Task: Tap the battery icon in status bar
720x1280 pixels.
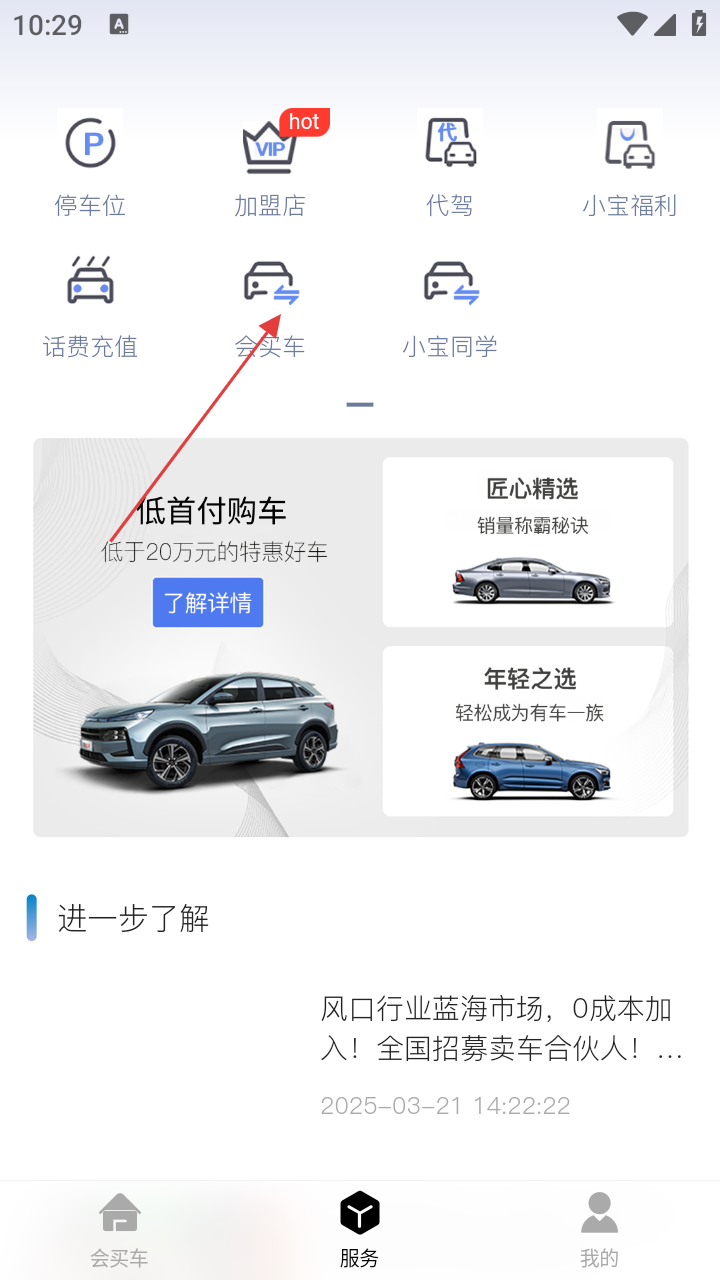Action: 699,24
